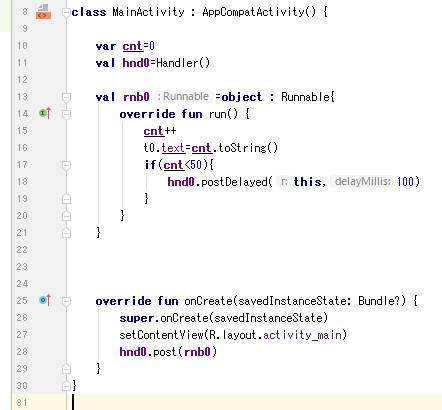
Task: Click the overrides-method gutter icon on line 25
Action: 45,300
